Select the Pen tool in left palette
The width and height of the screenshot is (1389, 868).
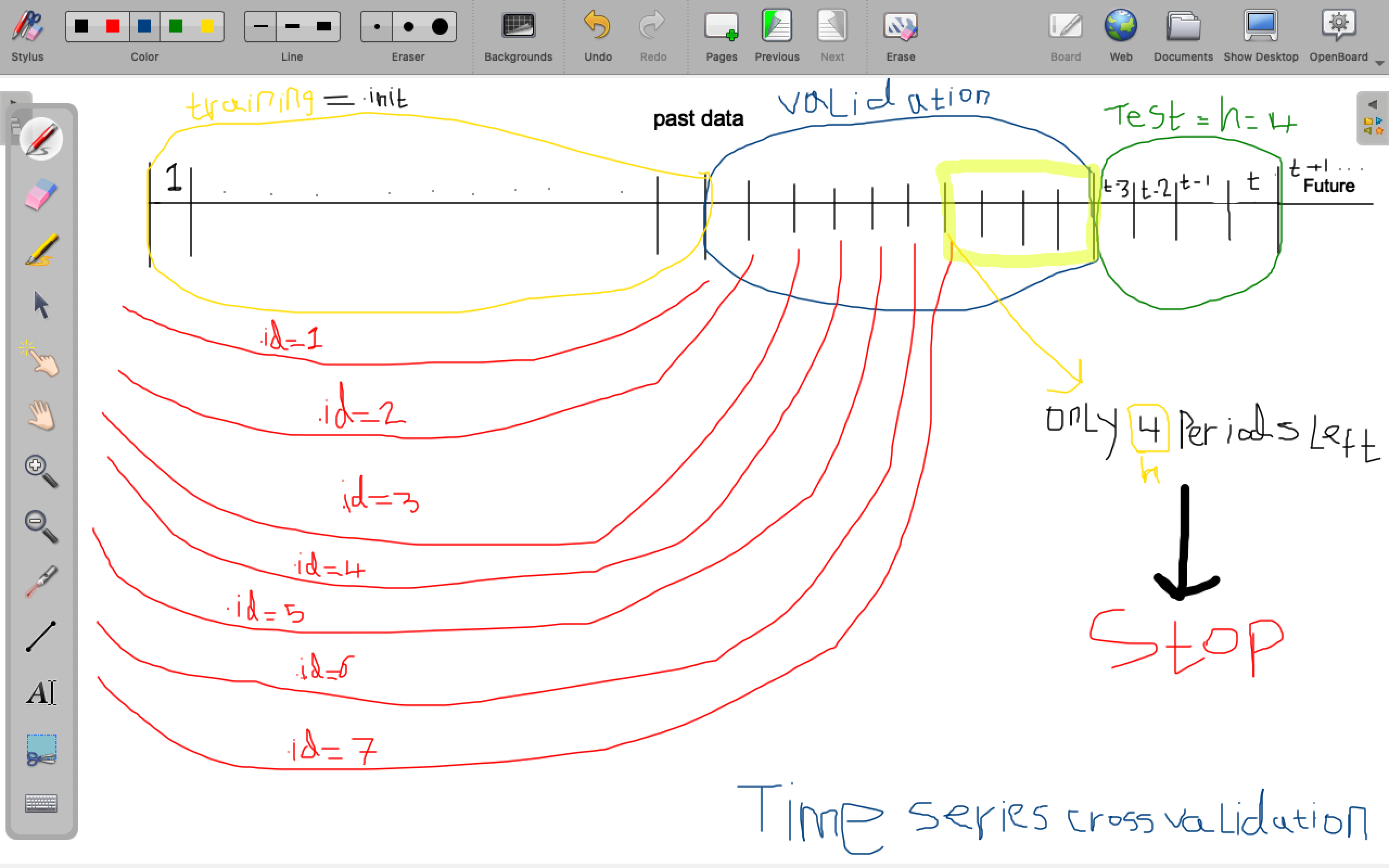41,139
